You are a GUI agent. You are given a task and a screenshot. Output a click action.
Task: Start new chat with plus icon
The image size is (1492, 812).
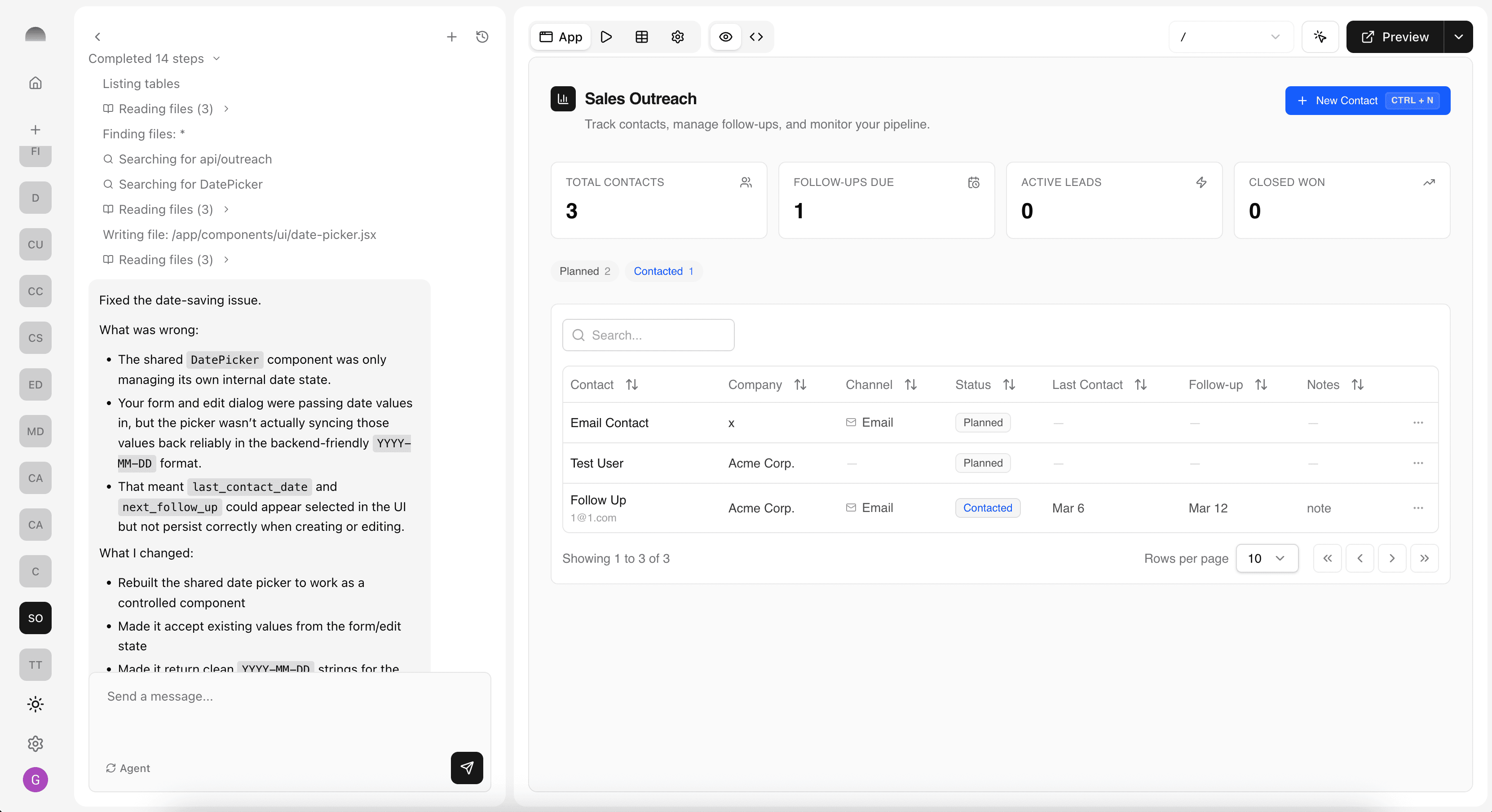[x=451, y=37]
